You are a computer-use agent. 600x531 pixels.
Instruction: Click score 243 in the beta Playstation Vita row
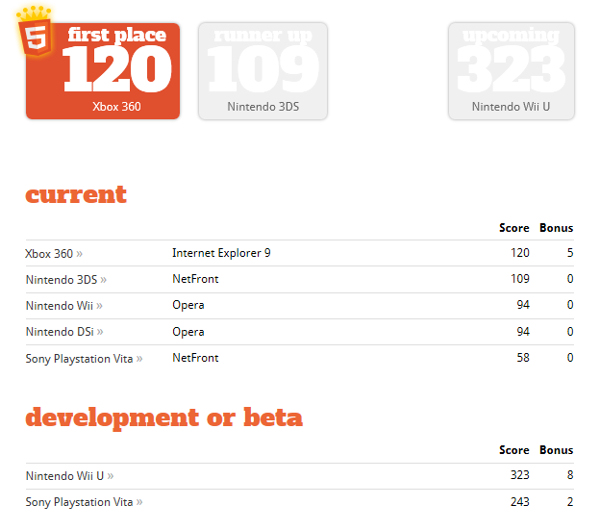(520, 502)
